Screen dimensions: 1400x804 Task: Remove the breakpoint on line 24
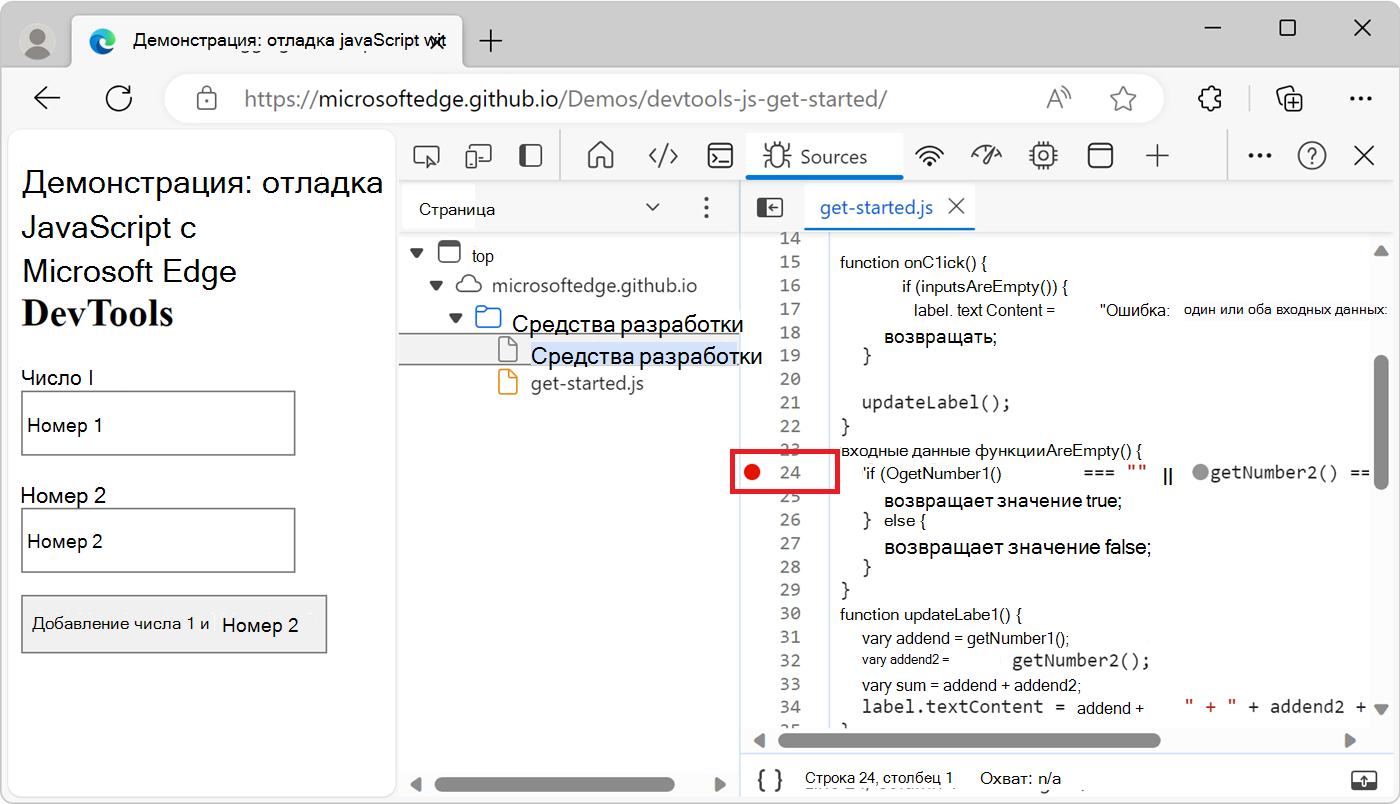[753, 472]
